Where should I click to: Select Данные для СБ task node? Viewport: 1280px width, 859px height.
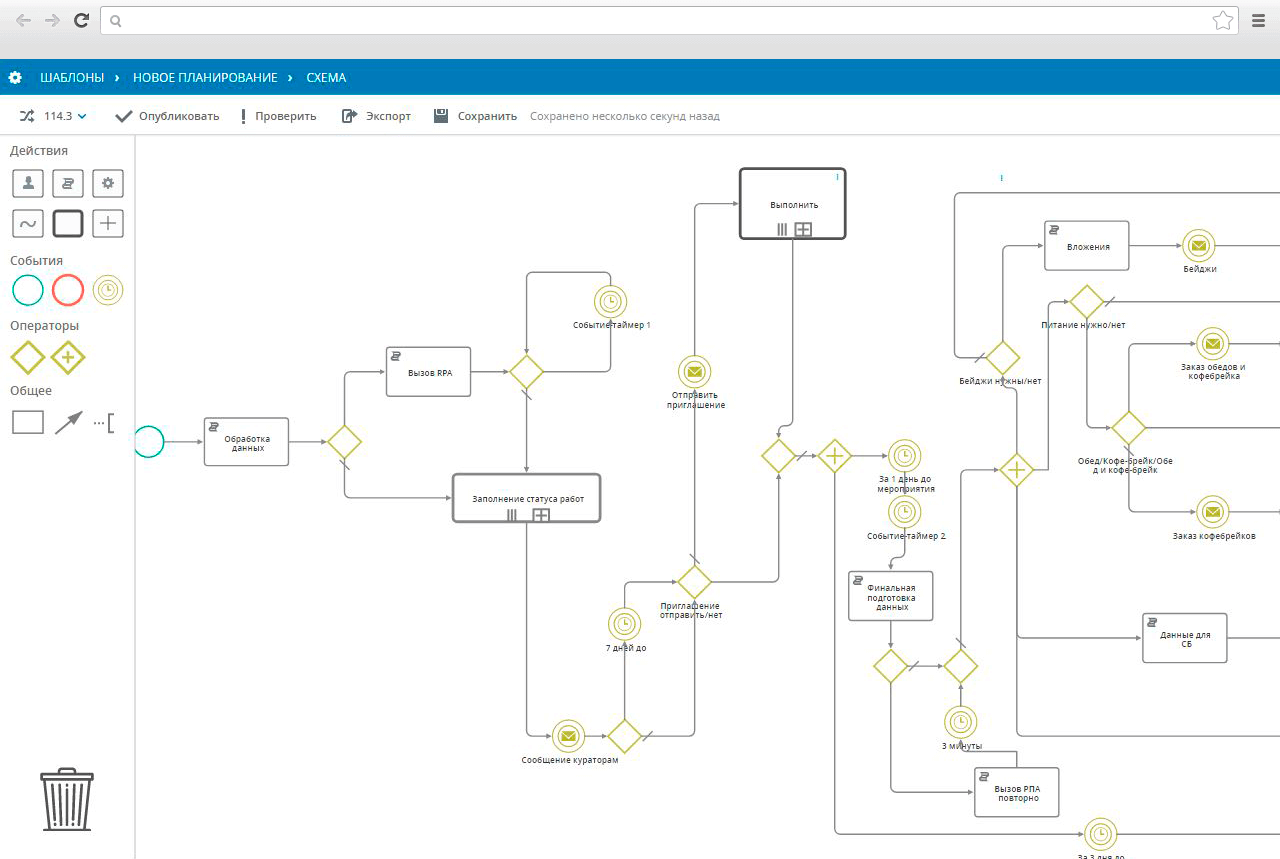tap(1184, 638)
